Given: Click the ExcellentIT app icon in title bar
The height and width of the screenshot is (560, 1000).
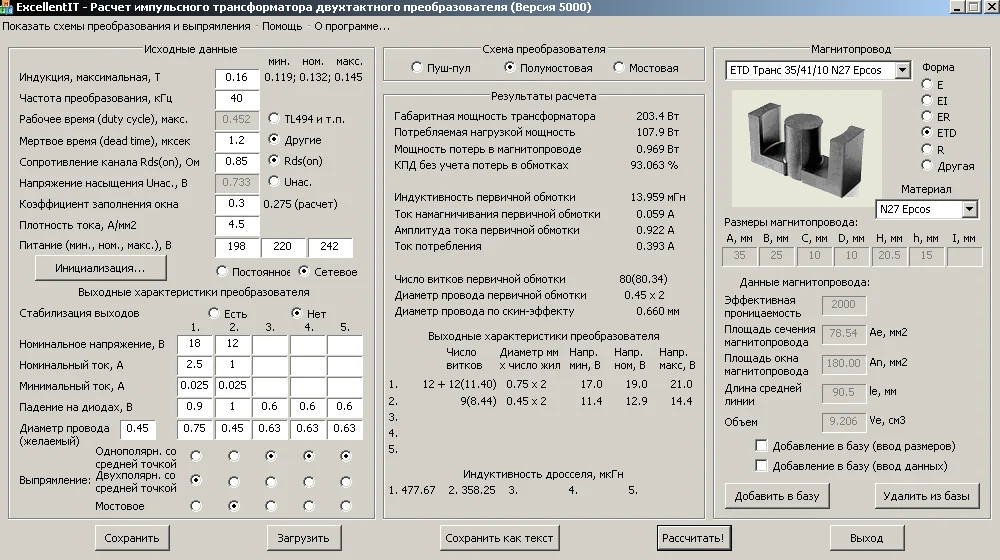Looking at the screenshot, I should click(x=7, y=7).
